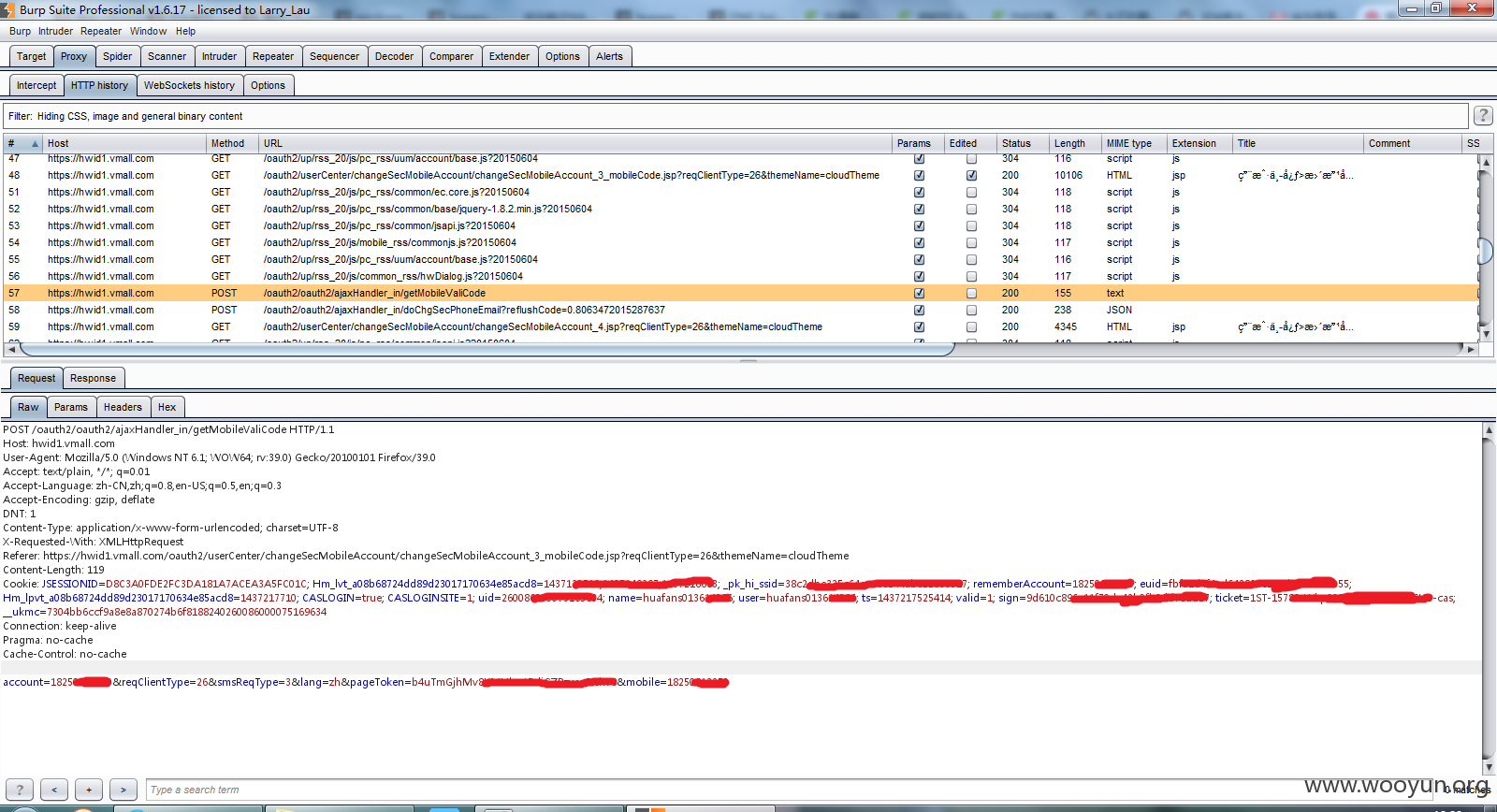The image size is (1497, 812).
Task: Open the Repeater tool tab
Action: pos(273,56)
